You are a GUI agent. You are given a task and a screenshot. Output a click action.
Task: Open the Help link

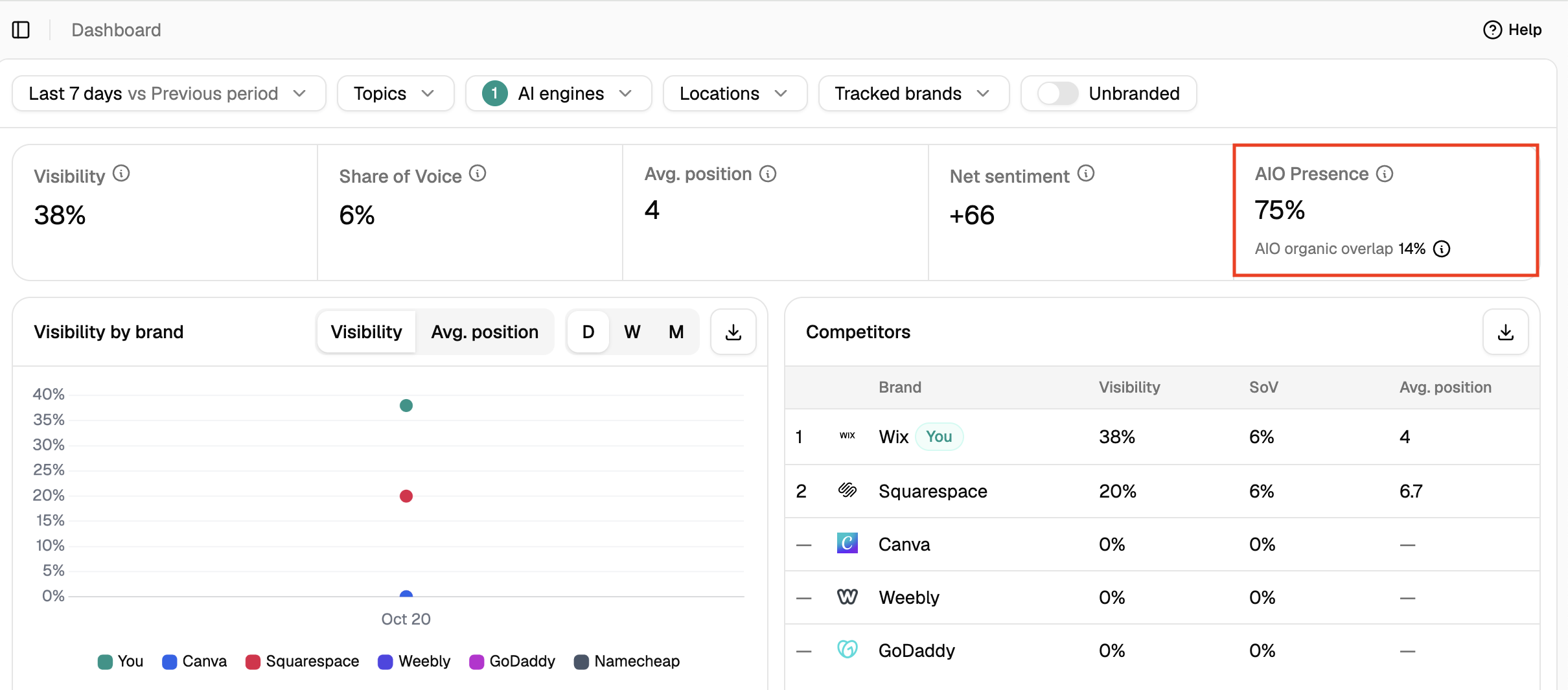point(1512,30)
